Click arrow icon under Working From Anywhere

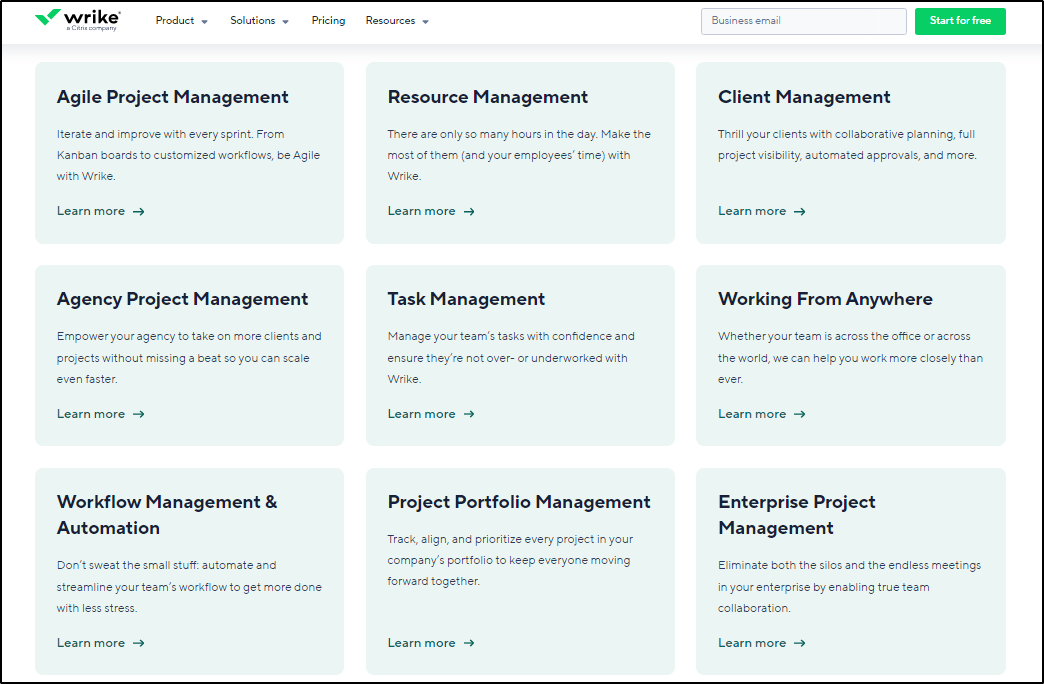[x=799, y=414]
